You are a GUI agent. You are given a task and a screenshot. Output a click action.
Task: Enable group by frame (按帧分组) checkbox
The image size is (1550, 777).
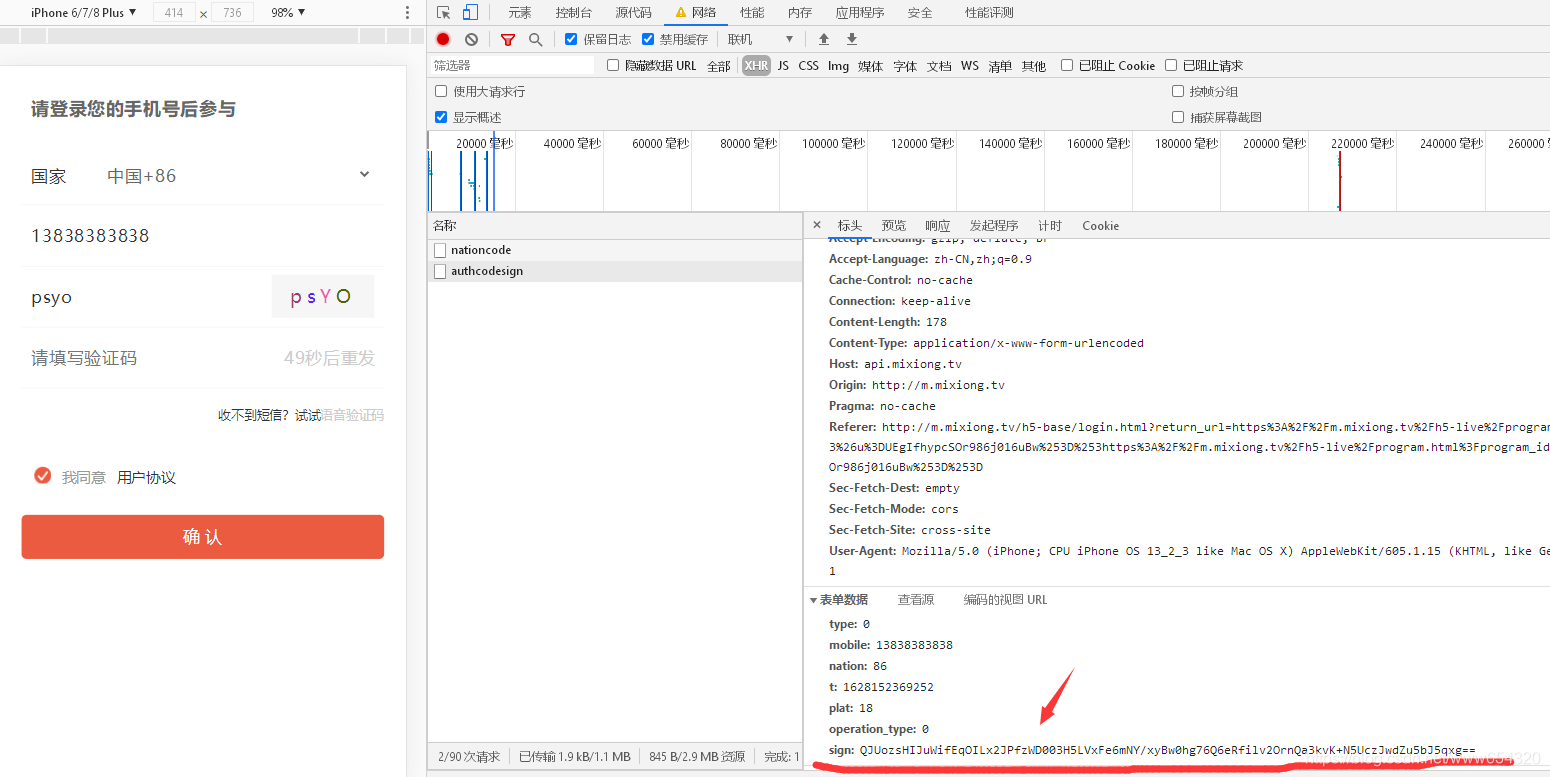pyautogui.click(x=1178, y=91)
